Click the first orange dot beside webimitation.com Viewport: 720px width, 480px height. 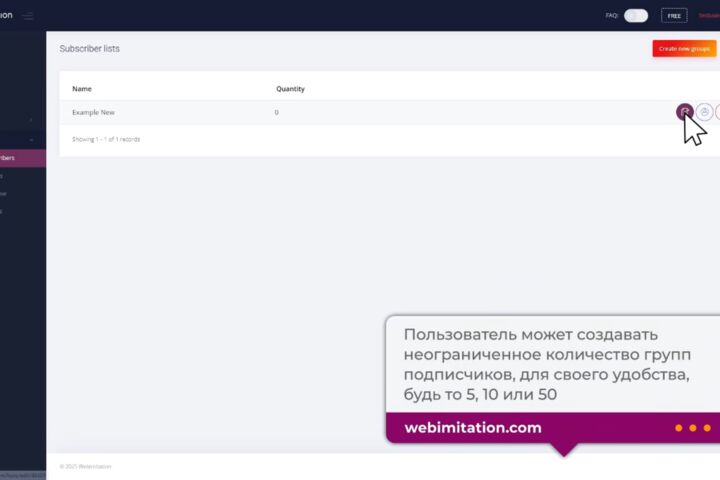click(x=678, y=428)
